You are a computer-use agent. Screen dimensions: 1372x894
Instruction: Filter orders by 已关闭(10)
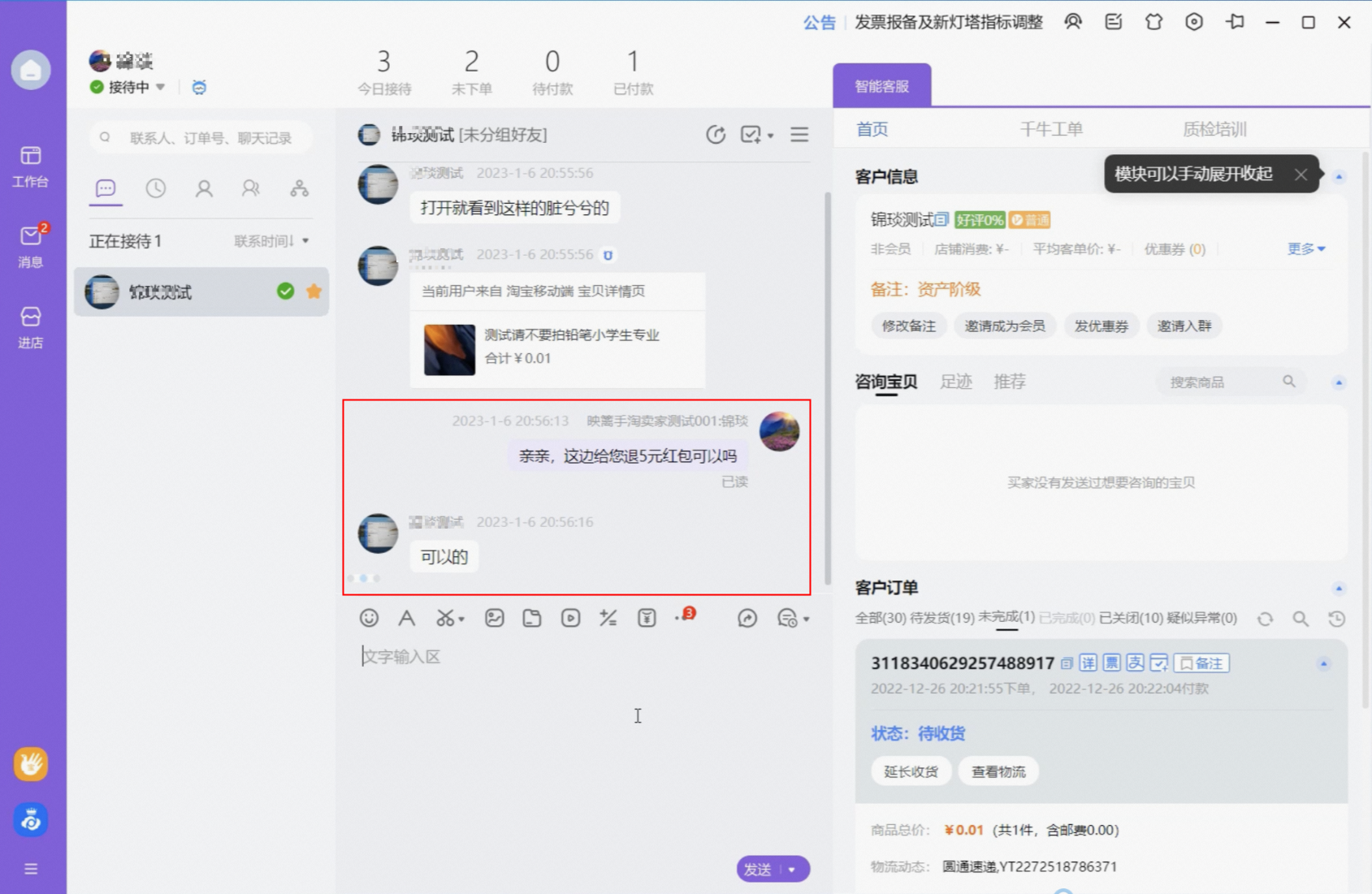(1131, 619)
